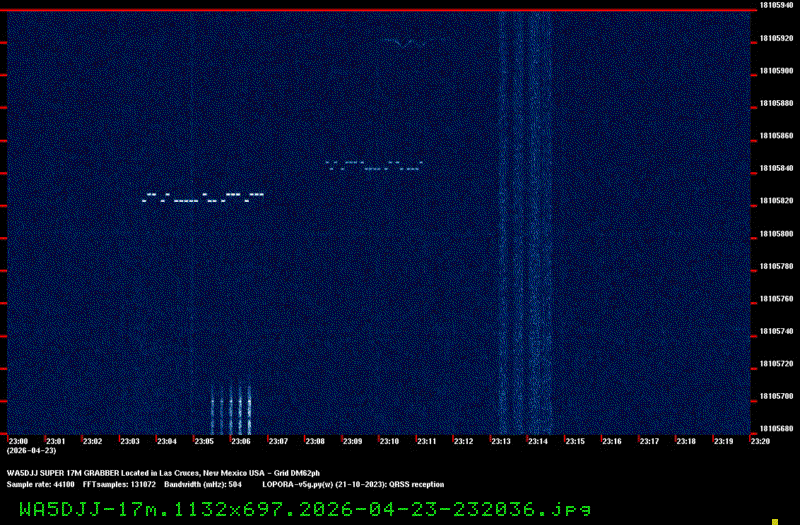800x525 pixels.
Task: Click the 23:17 time axis label
Action: pos(649,441)
